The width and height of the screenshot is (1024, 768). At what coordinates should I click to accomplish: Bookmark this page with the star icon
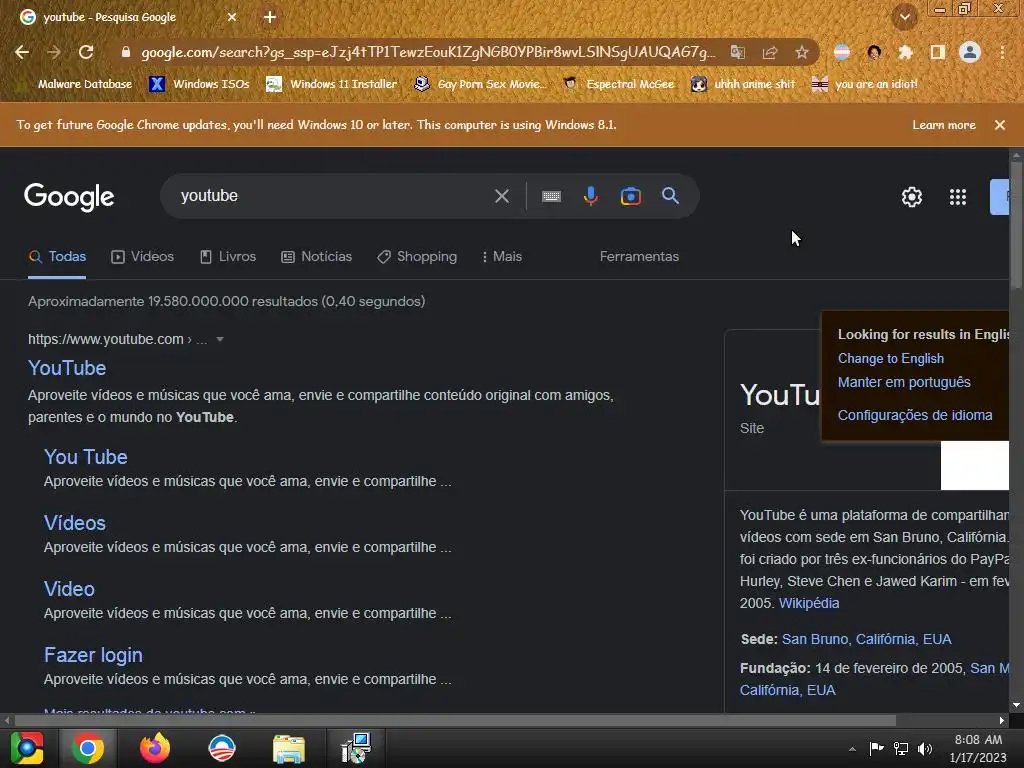802,52
